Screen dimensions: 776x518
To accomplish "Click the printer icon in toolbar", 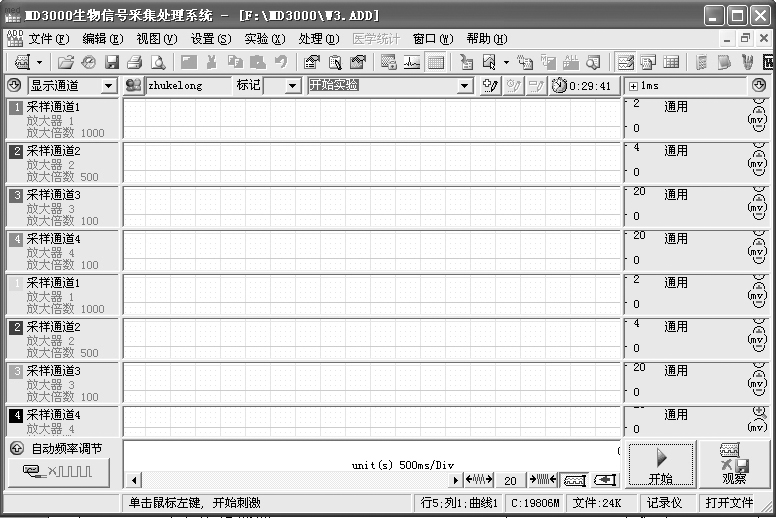I will point(134,62).
